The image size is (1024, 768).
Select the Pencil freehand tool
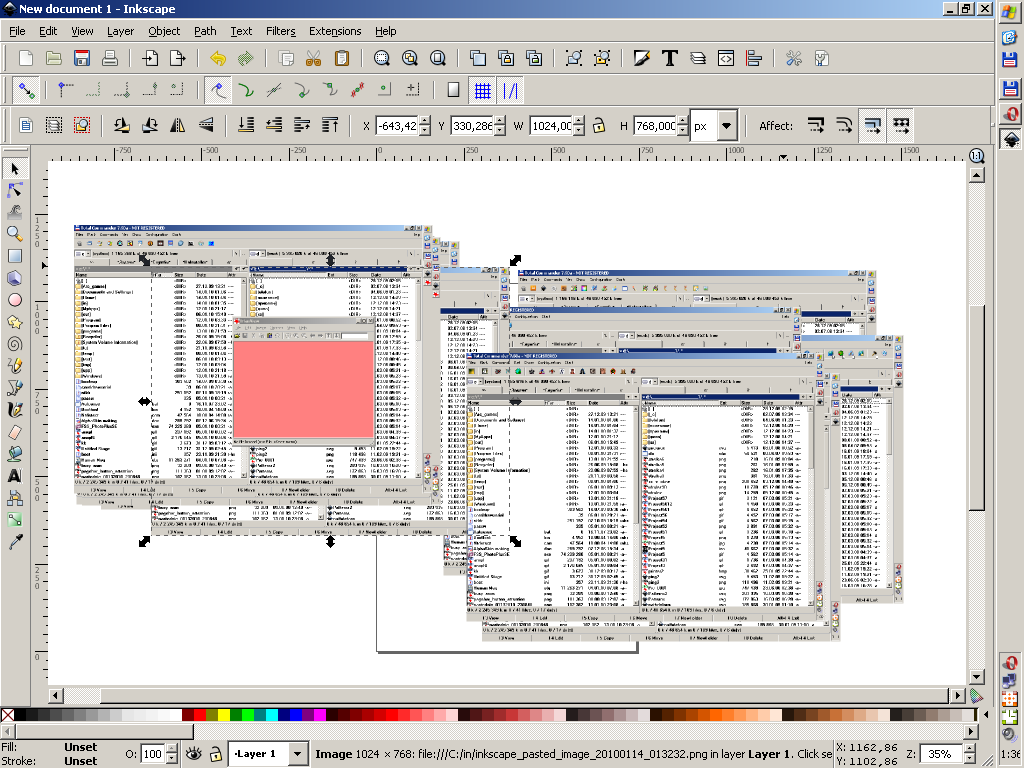[15, 366]
